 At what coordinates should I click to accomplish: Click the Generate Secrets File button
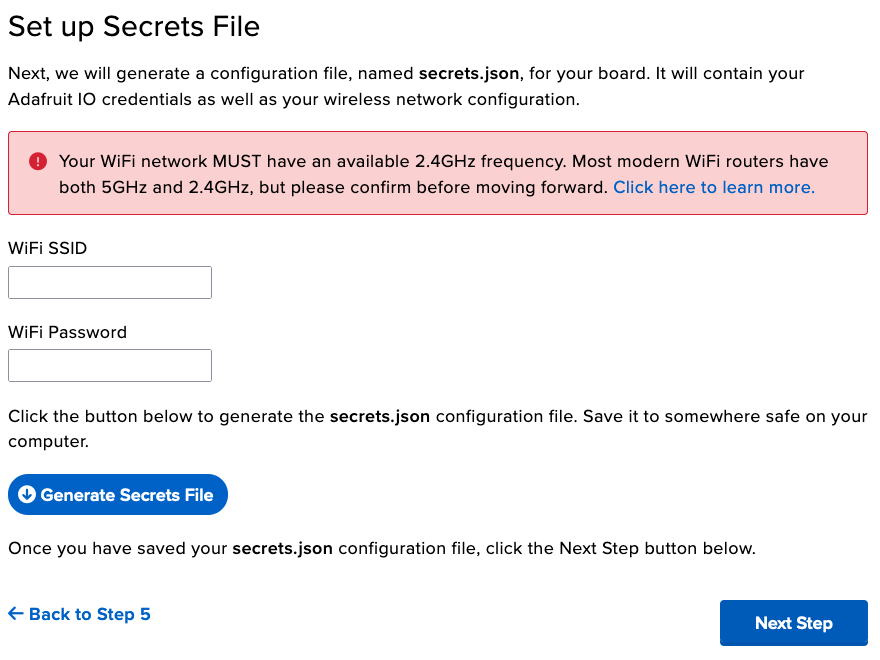[118, 494]
